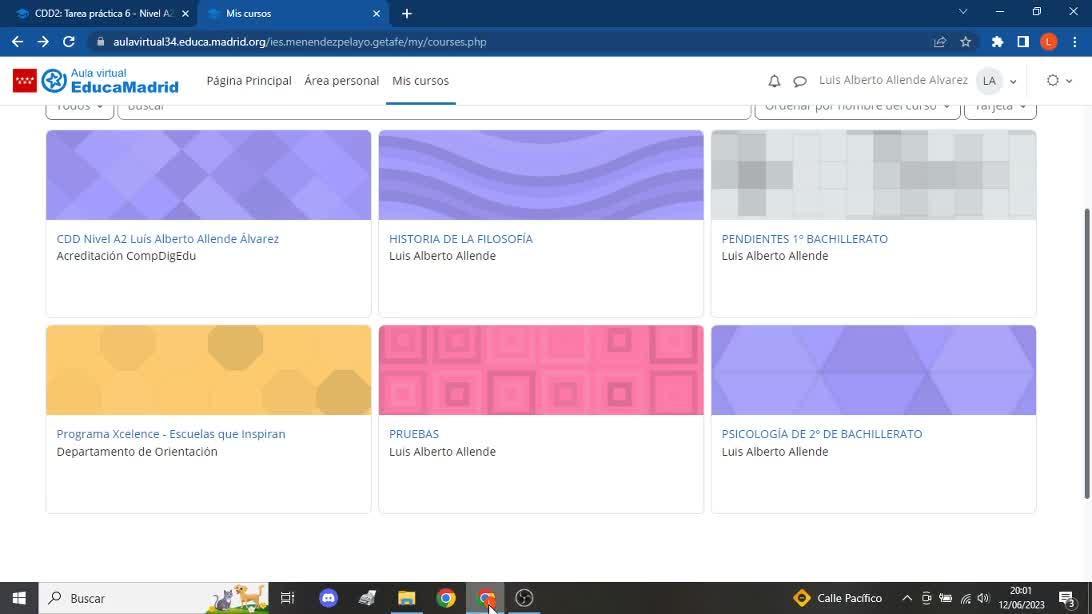
Task: Click the course search Buscar field
Action: tap(434, 108)
